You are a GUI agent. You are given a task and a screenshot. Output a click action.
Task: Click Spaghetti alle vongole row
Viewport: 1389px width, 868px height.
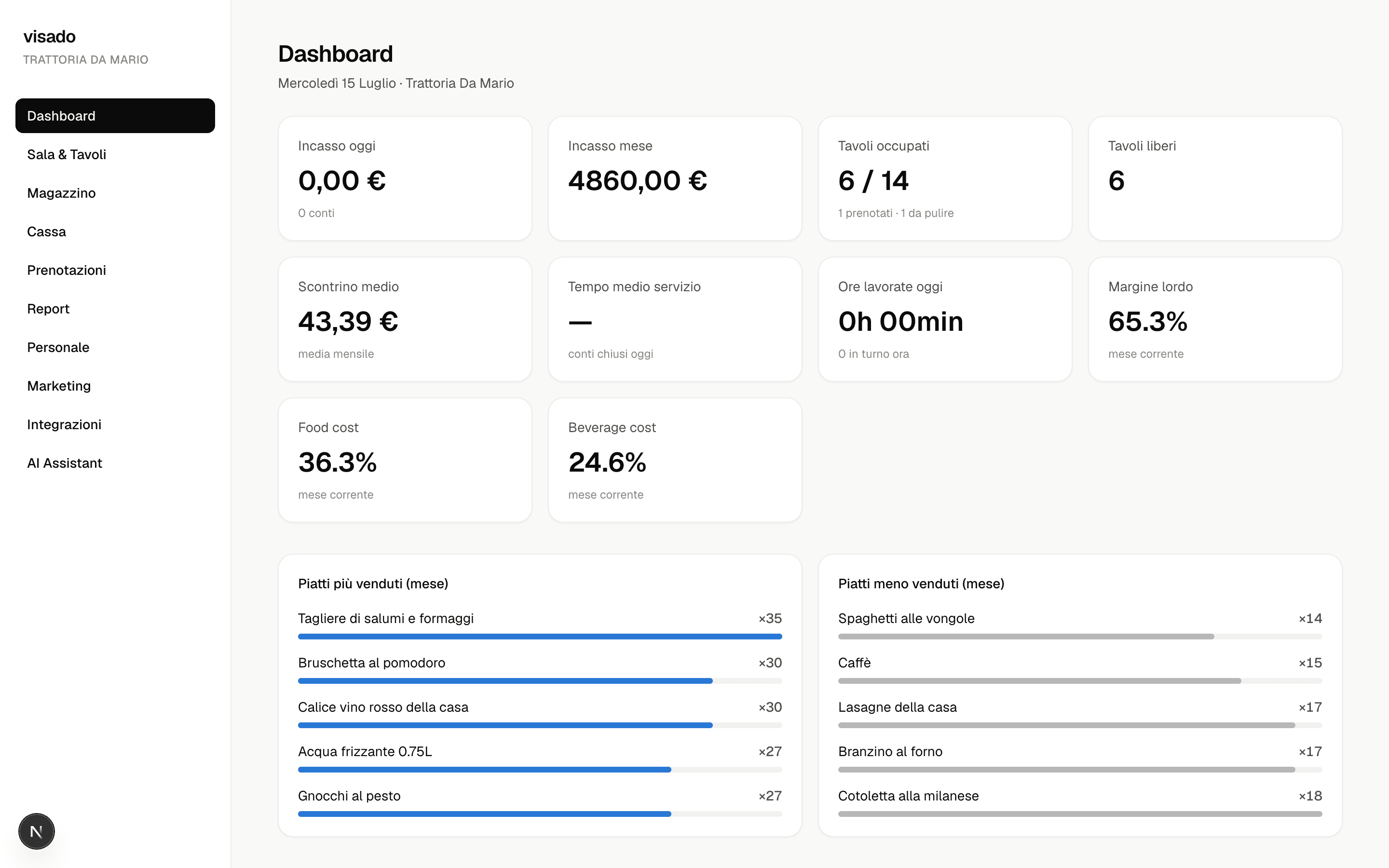[1080, 626]
